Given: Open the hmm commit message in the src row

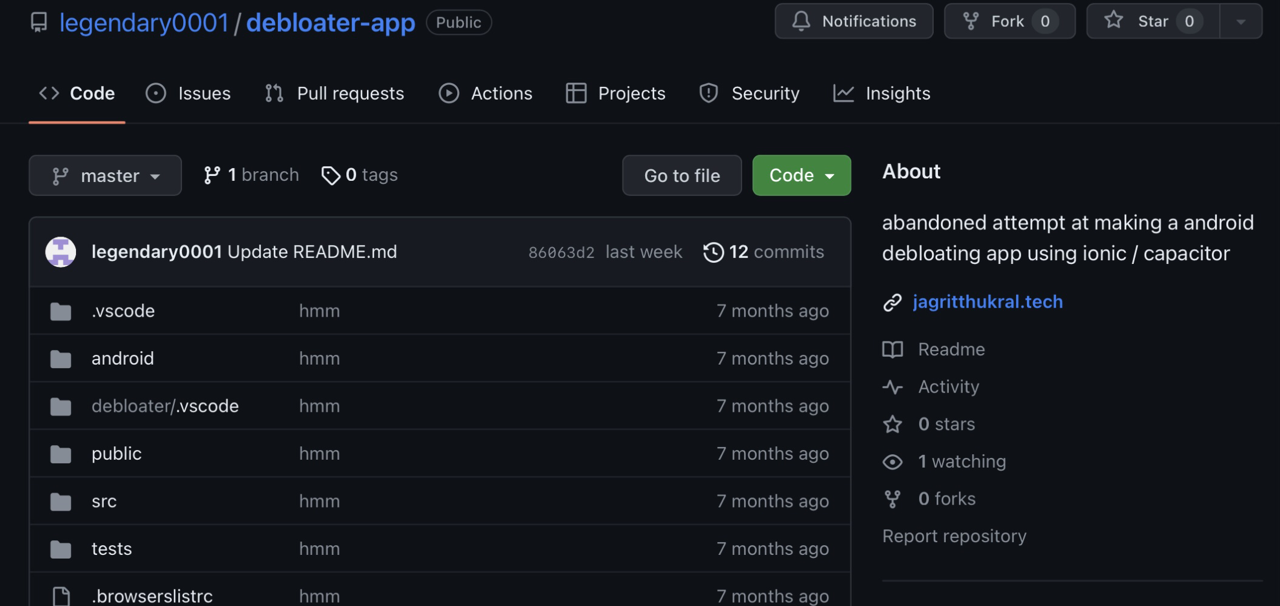Looking at the screenshot, I should click(x=319, y=501).
